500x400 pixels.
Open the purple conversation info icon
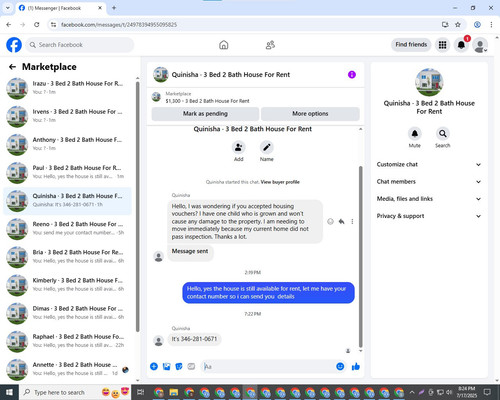352,75
